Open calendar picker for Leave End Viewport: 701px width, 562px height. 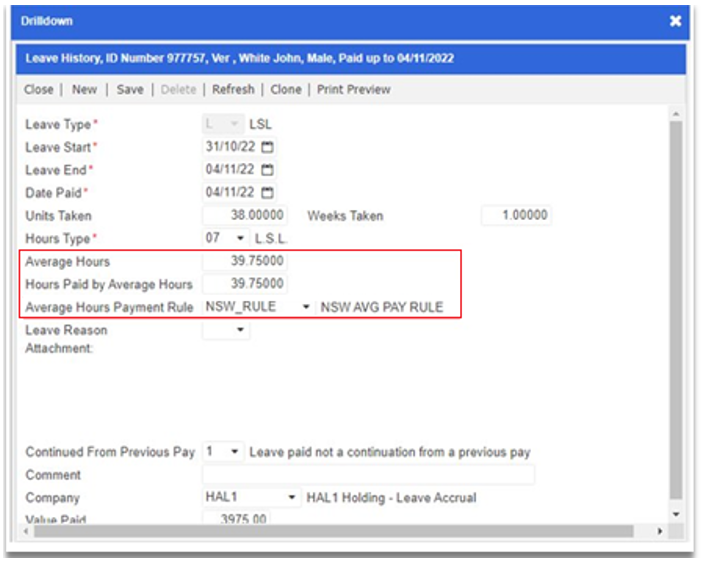click(267, 170)
